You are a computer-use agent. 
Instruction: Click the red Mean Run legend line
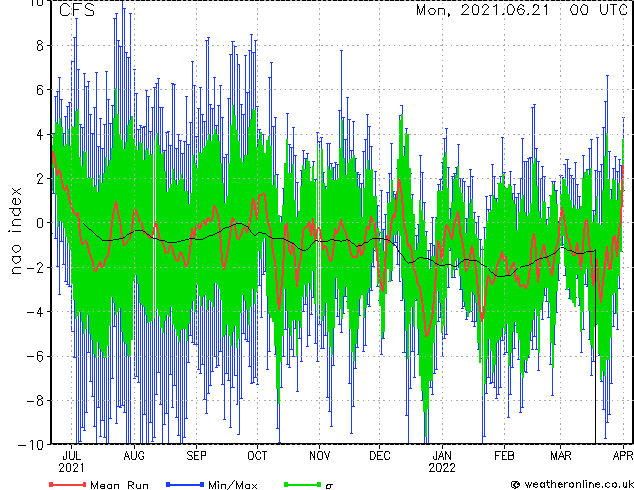click(x=67, y=484)
